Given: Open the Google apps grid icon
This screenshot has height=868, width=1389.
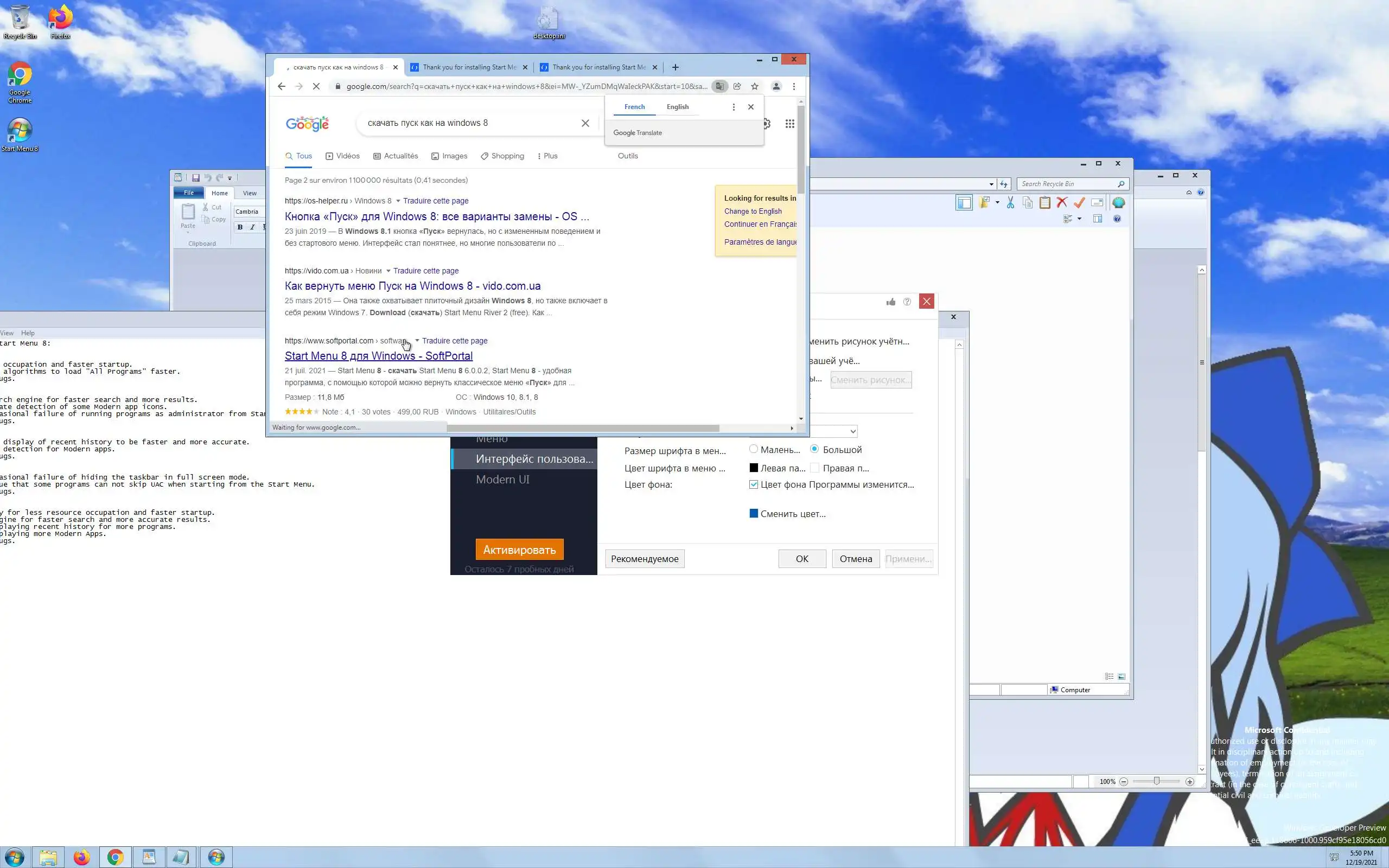Looking at the screenshot, I should 790,124.
